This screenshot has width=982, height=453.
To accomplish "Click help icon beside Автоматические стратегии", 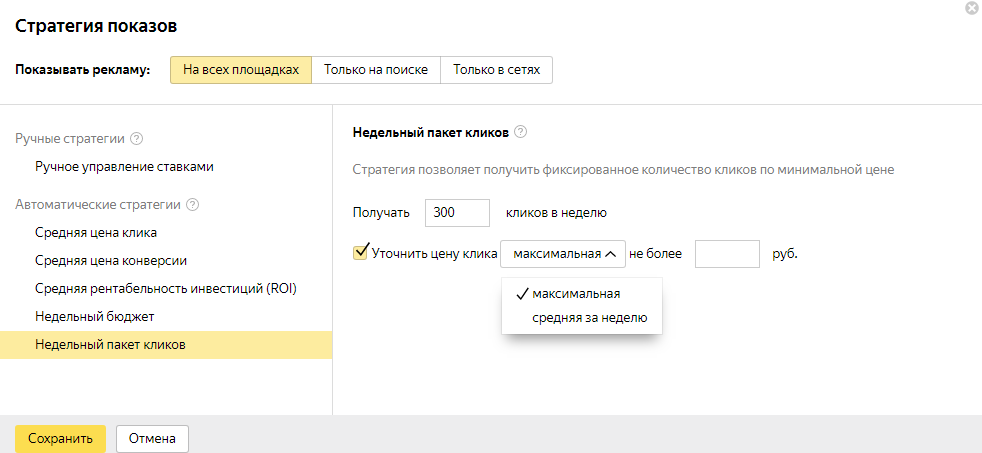I will coord(193,205).
